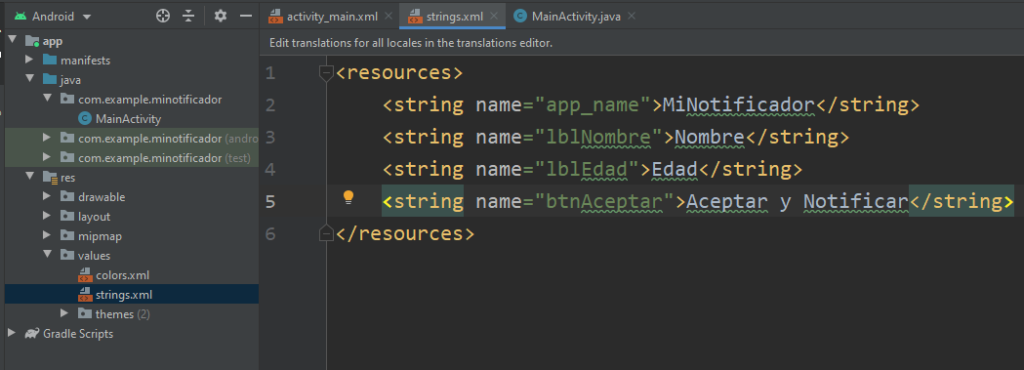Close the strings.xml tab
1024x370 pixels.
pyautogui.click(x=494, y=17)
